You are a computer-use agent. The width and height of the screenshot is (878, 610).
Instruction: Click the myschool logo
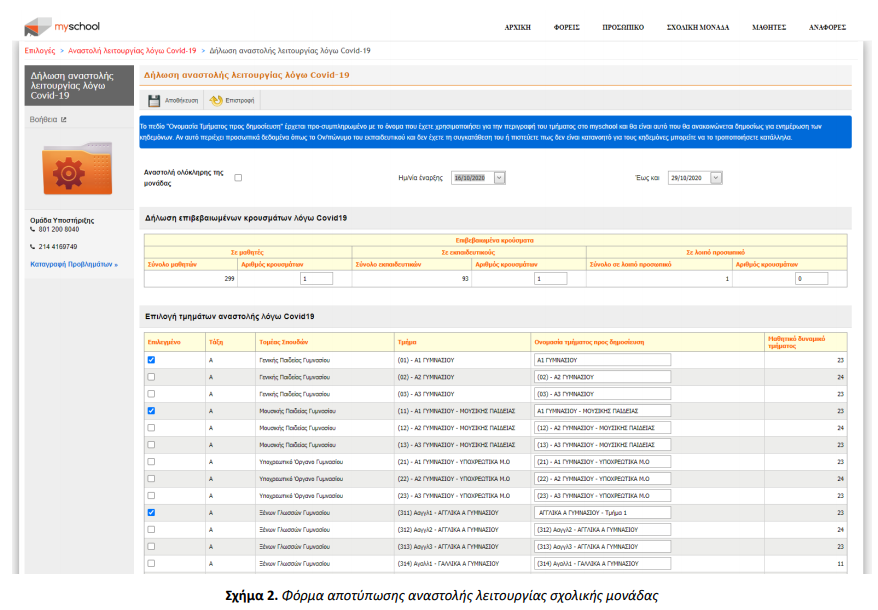62,26
